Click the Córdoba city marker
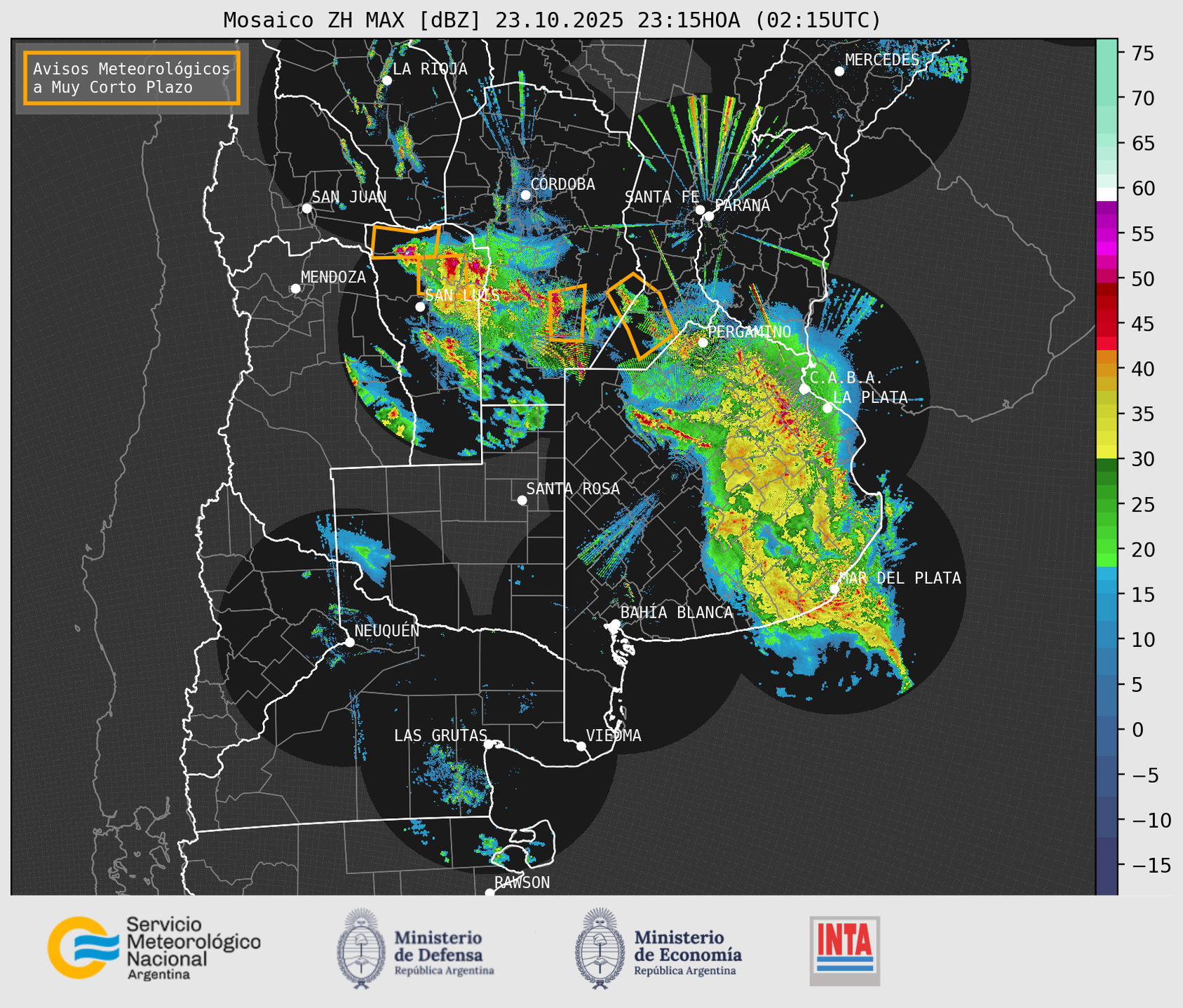This screenshot has width=1183, height=1008. point(525,195)
